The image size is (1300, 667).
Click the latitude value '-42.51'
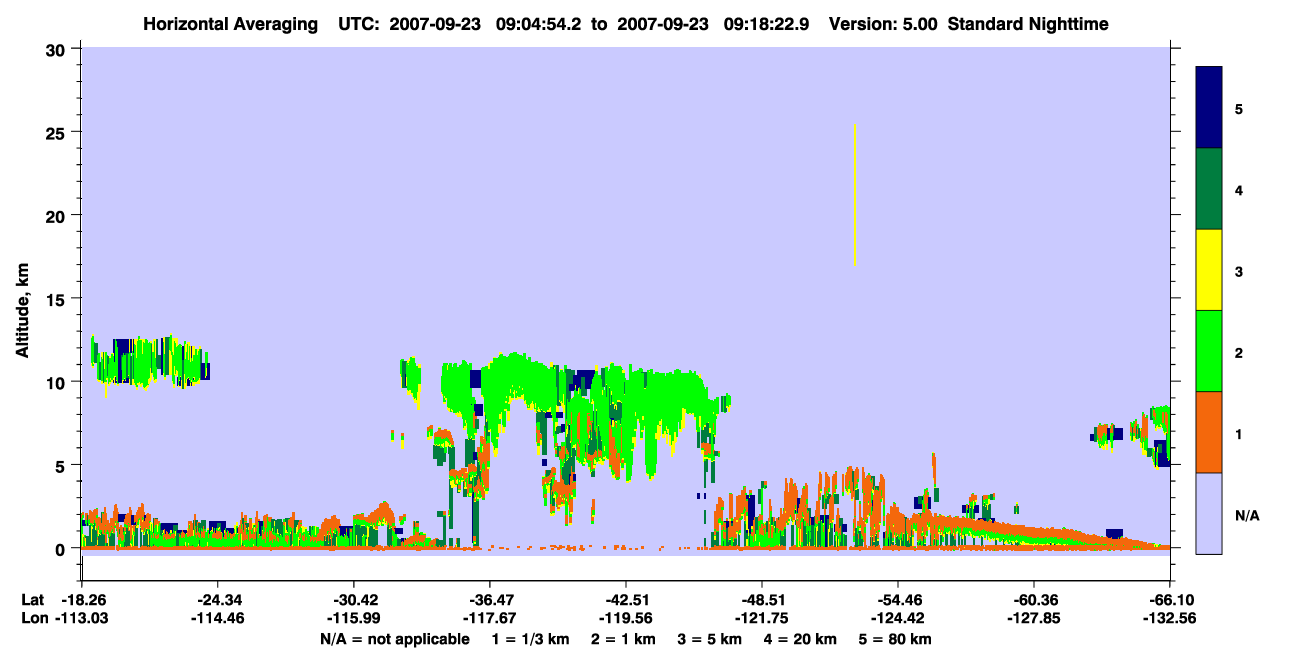click(x=626, y=600)
